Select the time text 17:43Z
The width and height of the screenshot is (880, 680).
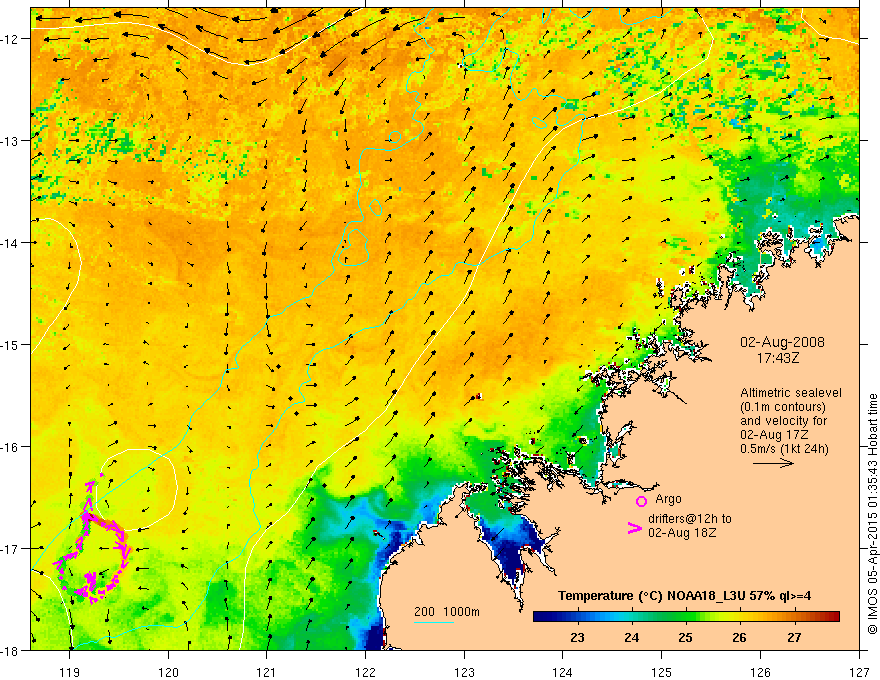click(x=777, y=357)
